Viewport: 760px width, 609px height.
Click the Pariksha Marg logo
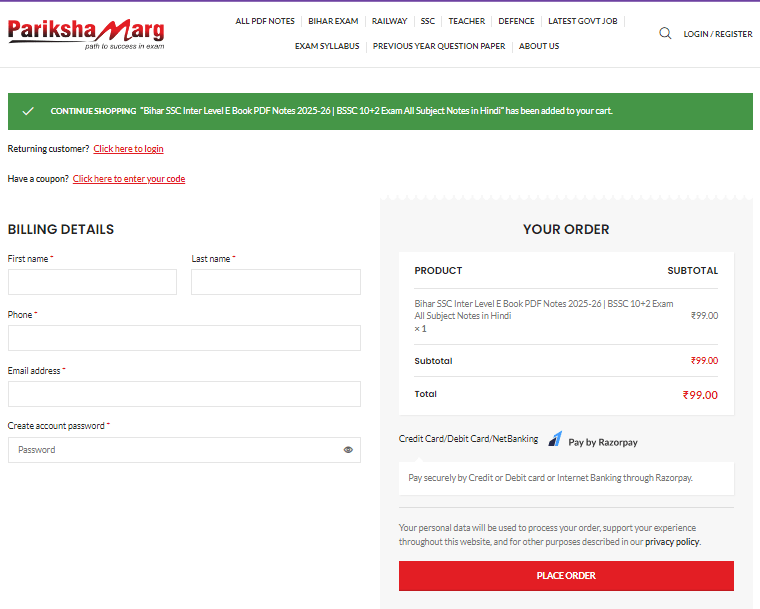[86, 33]
